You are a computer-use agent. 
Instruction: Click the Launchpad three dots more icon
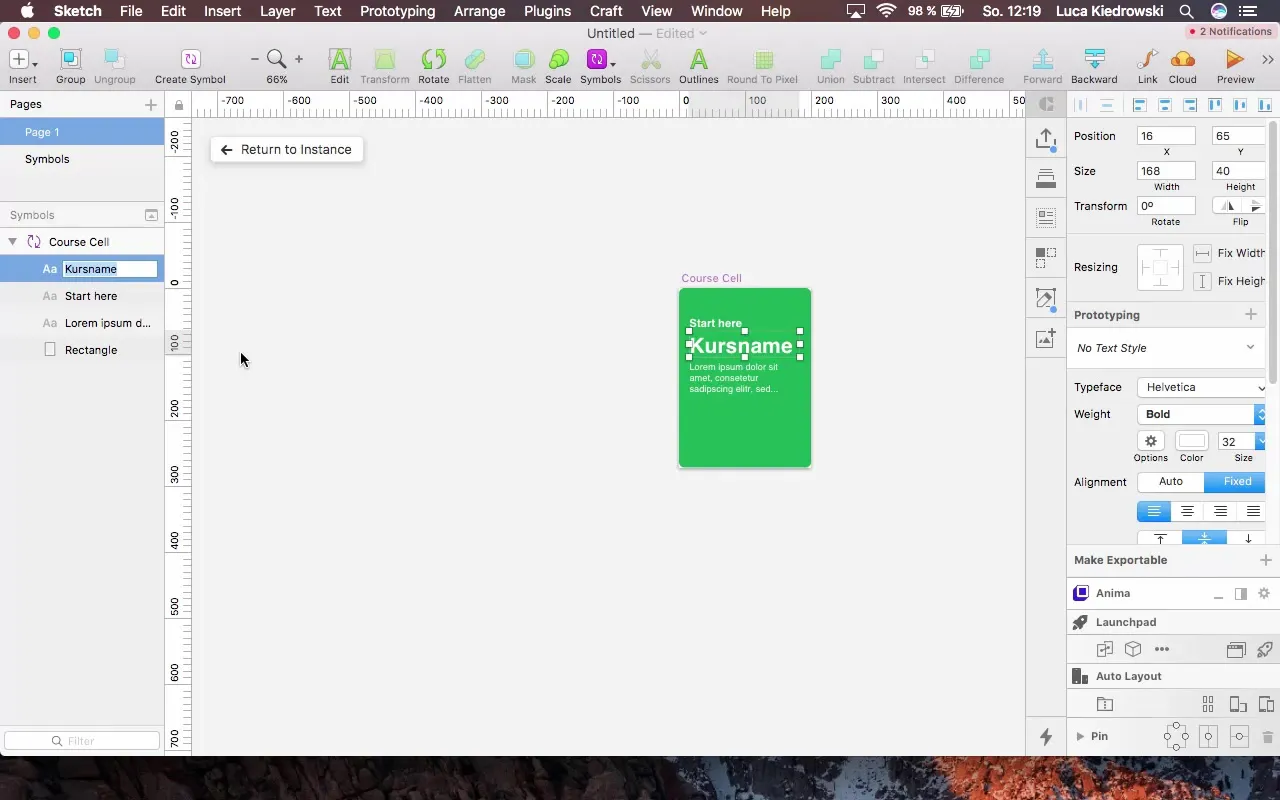1162,649
